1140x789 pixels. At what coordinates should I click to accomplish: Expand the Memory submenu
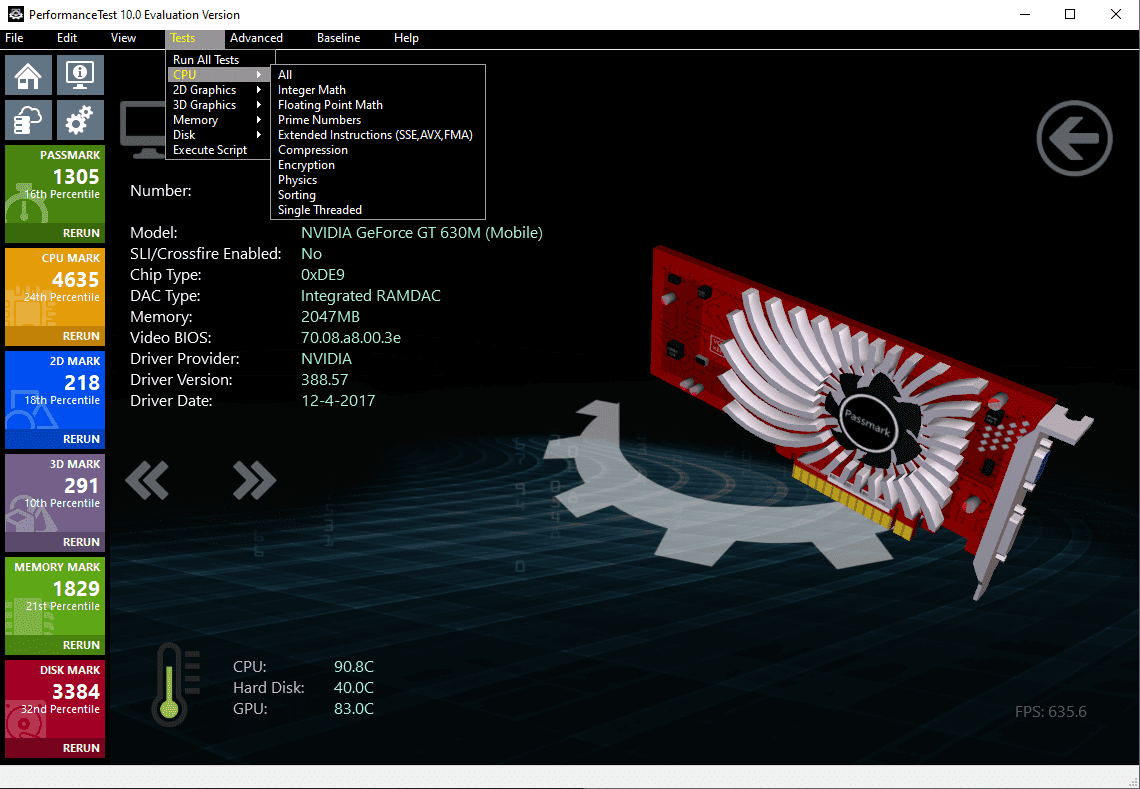pyautogui.click(x=218, y=120)
